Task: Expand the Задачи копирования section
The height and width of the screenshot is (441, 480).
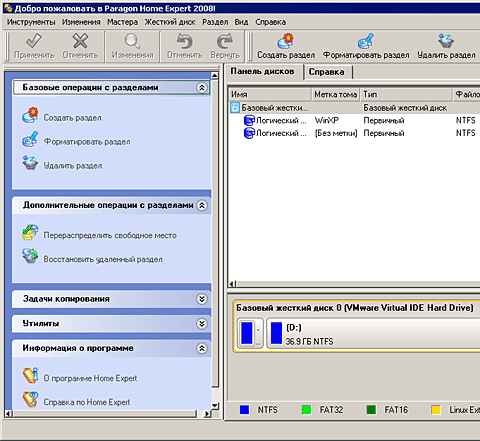Action: click(x=202, y=299)
